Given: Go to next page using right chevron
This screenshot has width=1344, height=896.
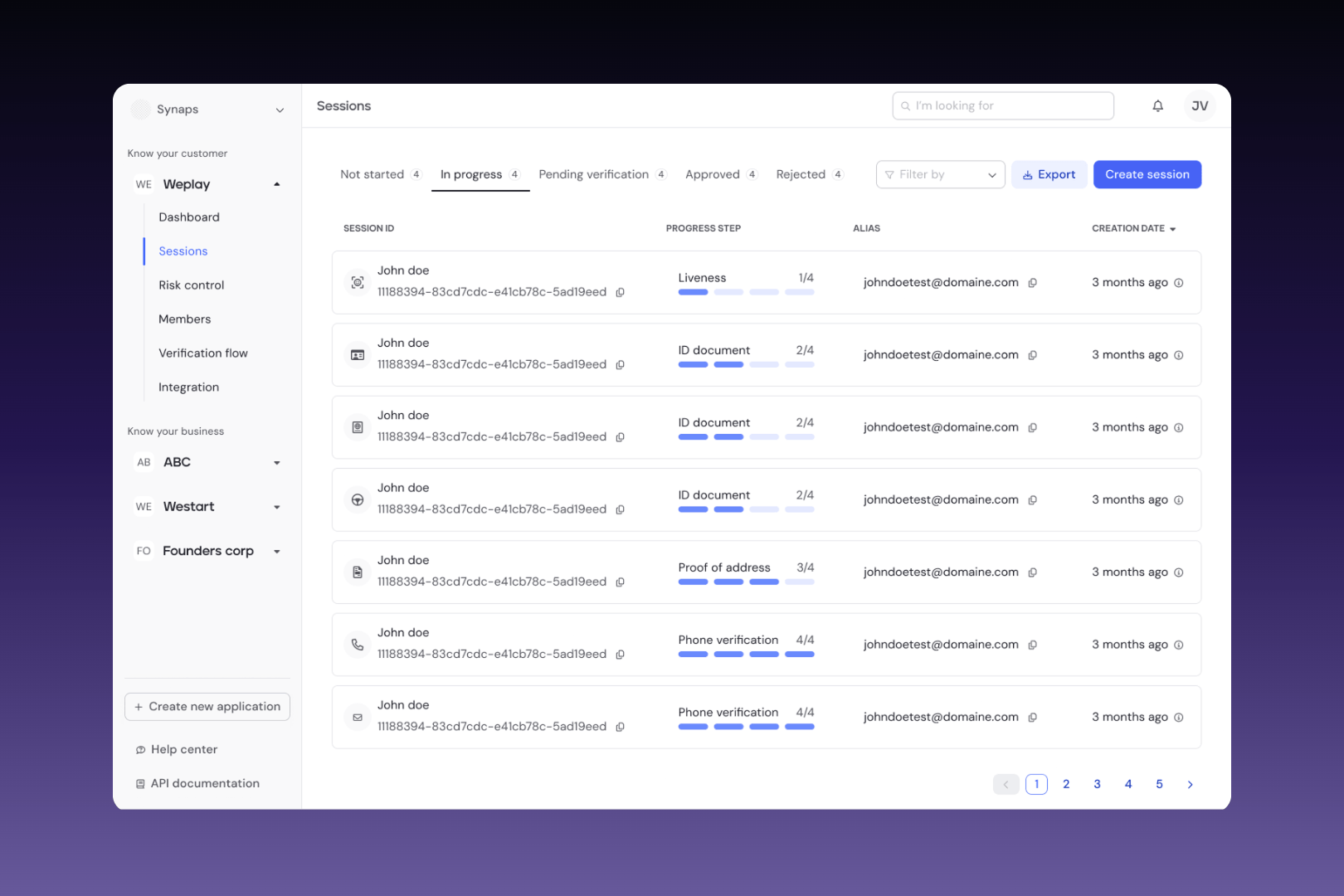Looking at the screenshot, I should tap(1190, 784).
